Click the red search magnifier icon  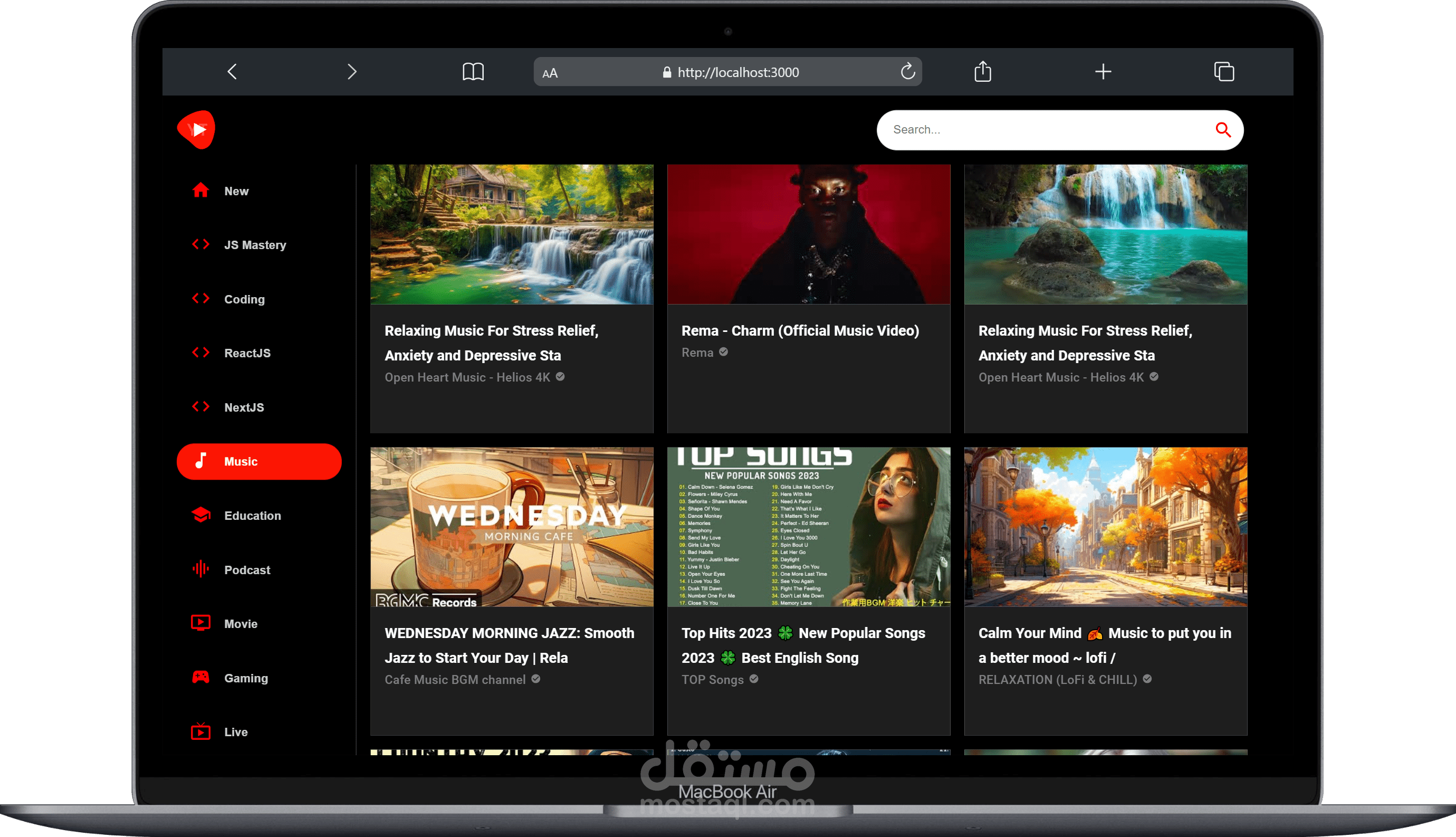(1223, 130)
